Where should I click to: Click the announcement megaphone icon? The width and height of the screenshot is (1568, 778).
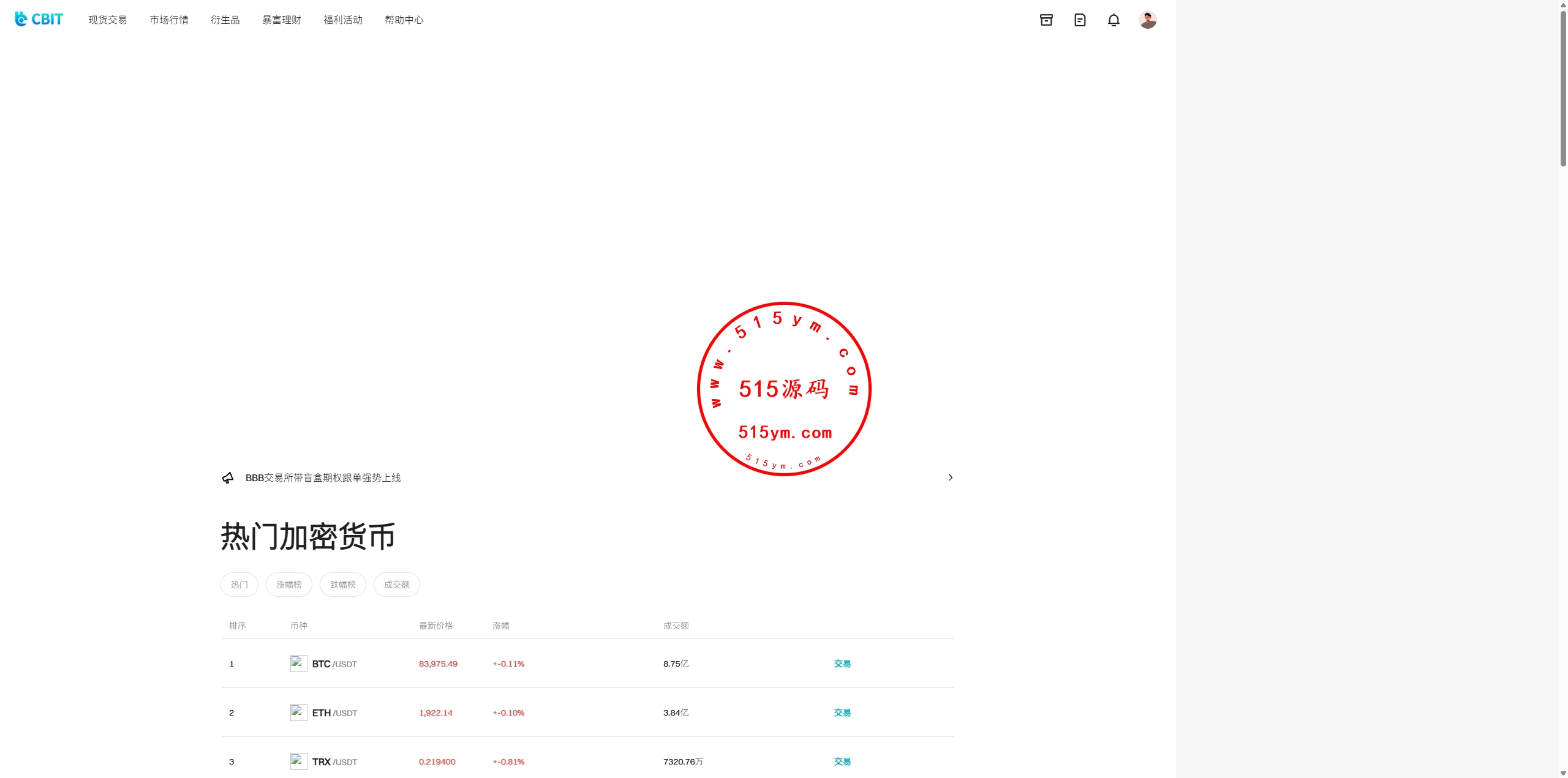click(x=228, y=478)
